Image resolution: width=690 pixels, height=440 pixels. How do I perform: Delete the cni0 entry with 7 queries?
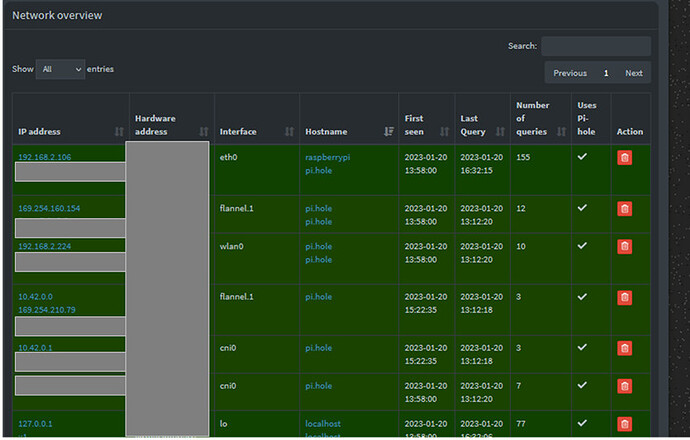click(624, 386)
